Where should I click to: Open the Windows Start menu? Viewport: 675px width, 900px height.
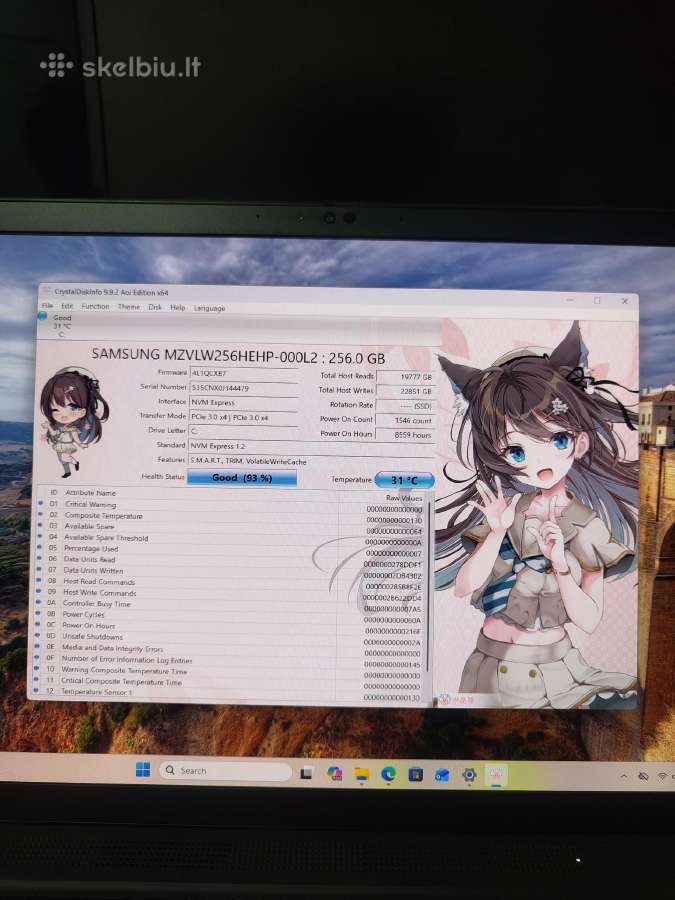click(x=143, y=770)
